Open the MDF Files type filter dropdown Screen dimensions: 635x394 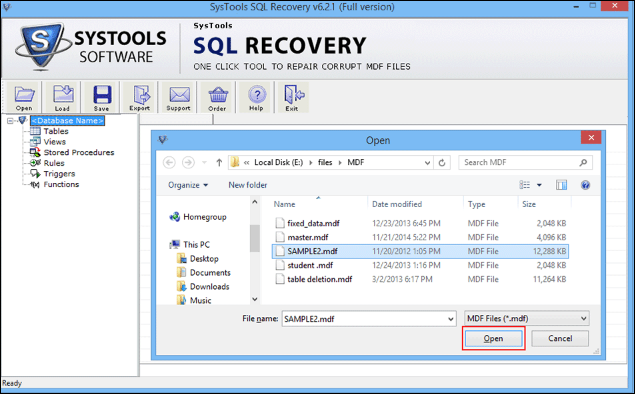pos(526,319)
